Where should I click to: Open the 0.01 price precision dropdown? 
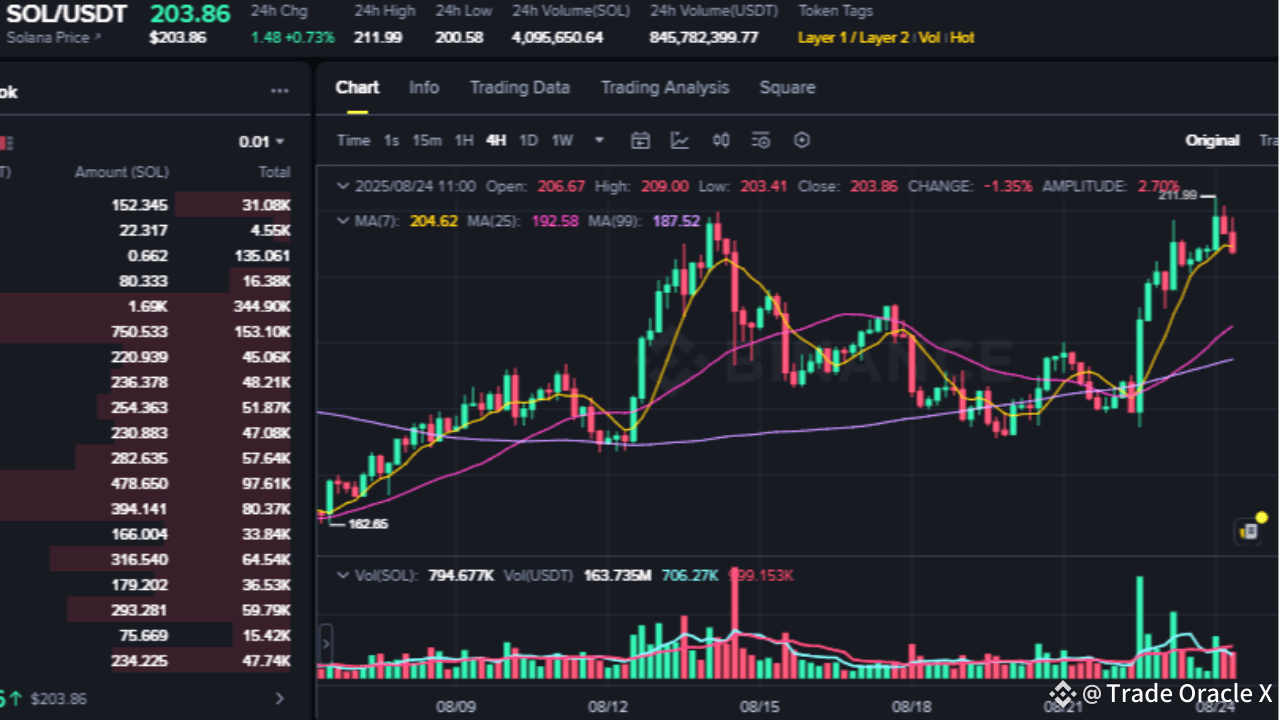(262, 142)
